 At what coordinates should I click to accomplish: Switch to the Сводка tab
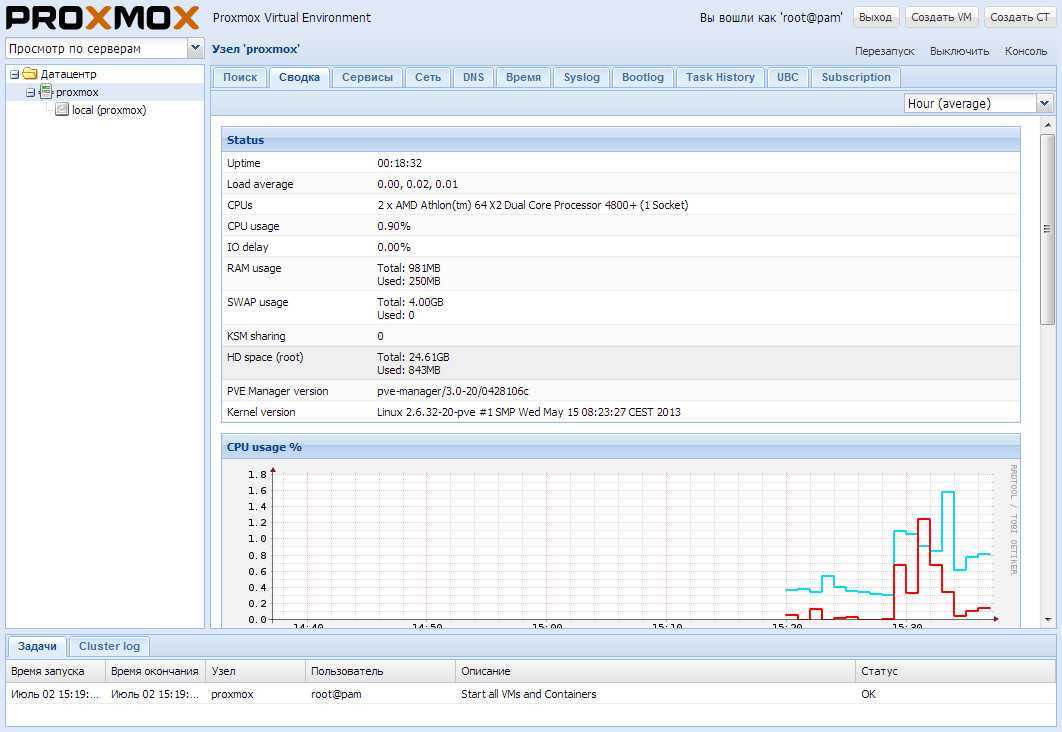click(x=299, y=77)
